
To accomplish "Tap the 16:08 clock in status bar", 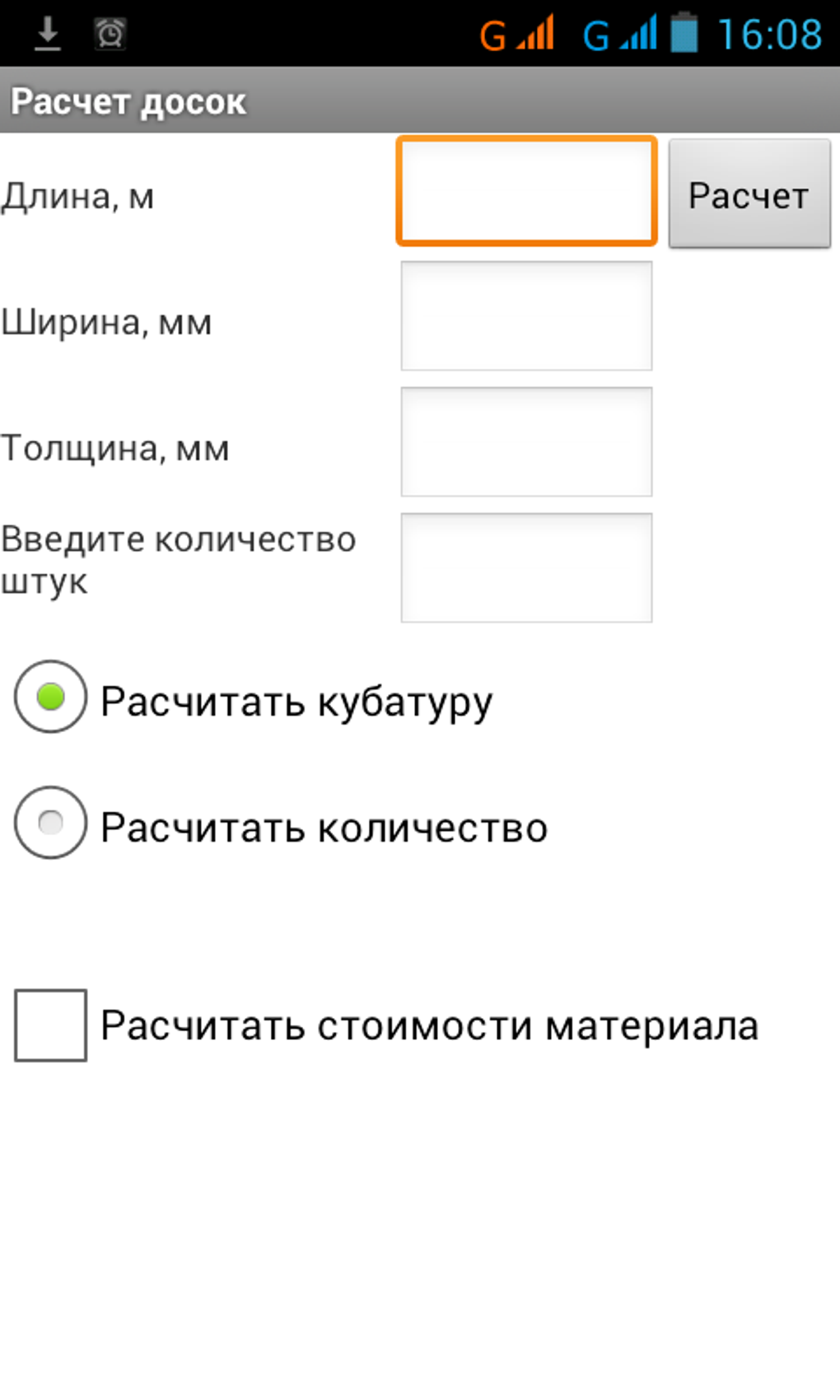I will pyautogui.click(x=769, y=35).
